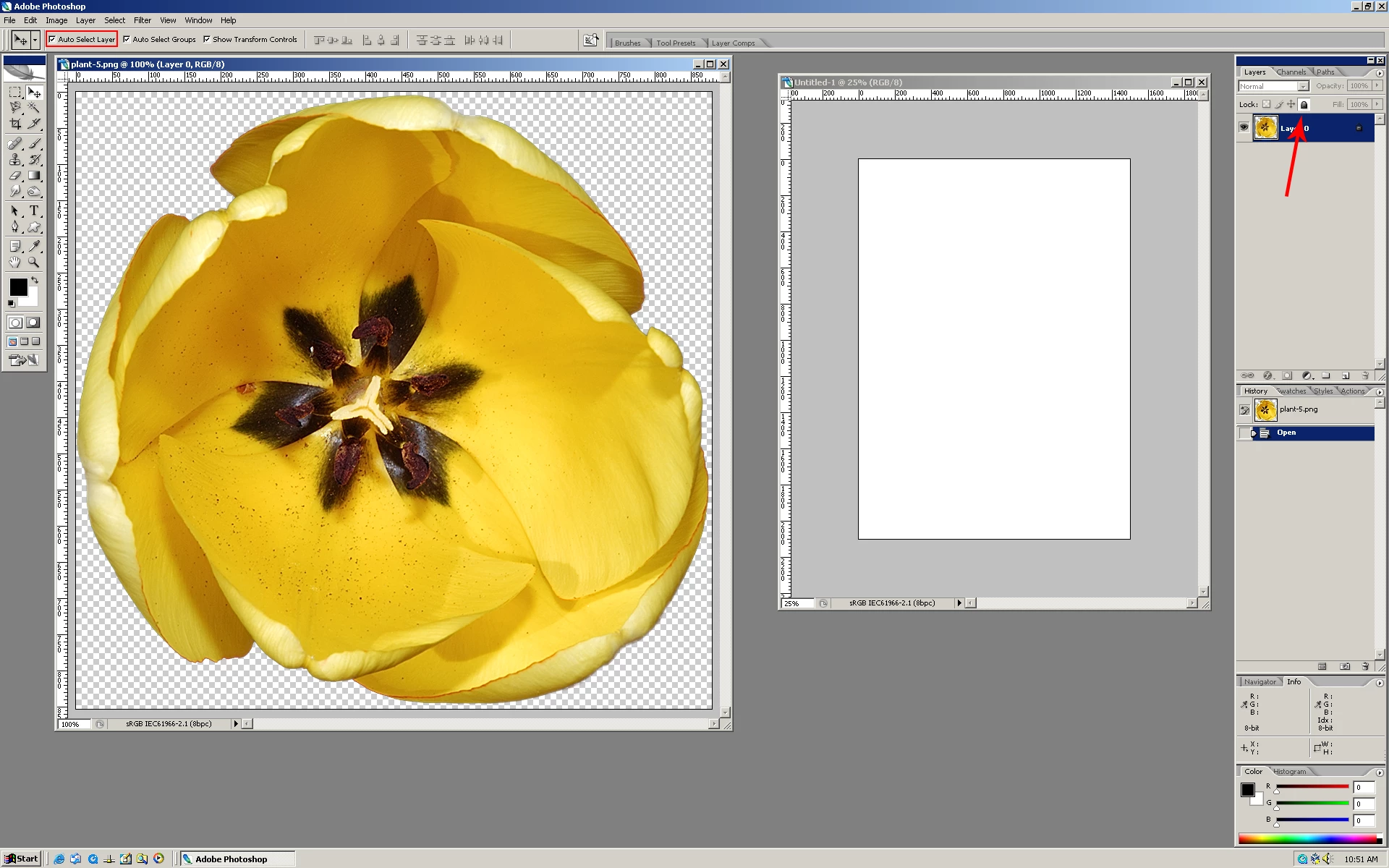Image resolution: width=1389 pixels, height=868 pixels.
Task: Toggle Auto Select Groups checkbox
Action: (x=127, y=40)
